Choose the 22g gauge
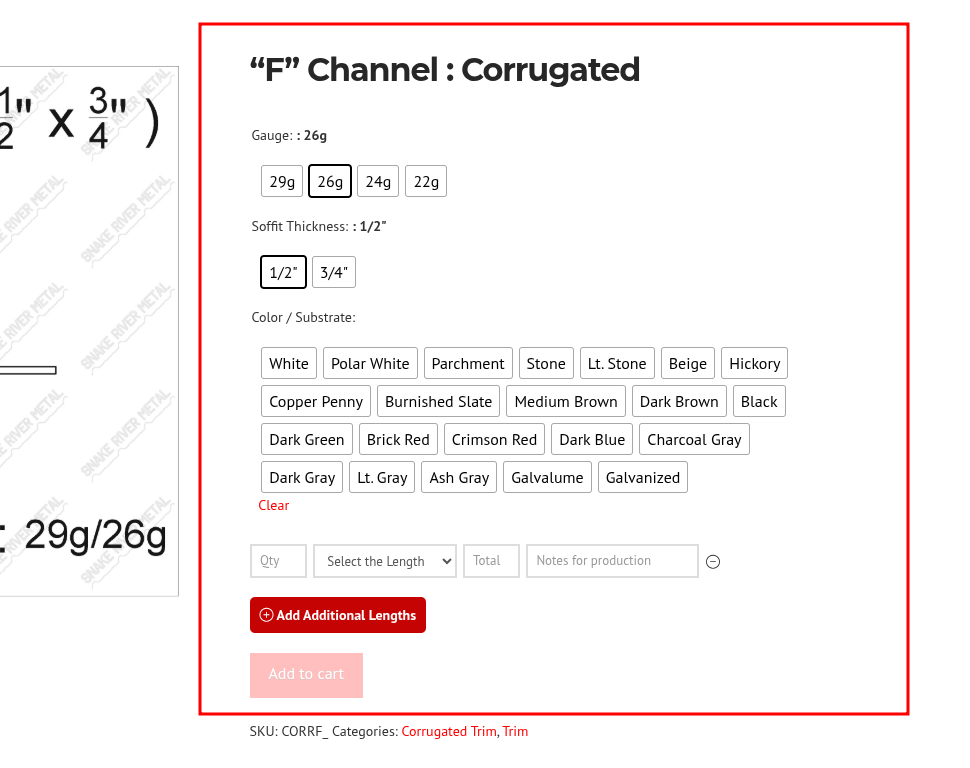 (x=426, y=181)
